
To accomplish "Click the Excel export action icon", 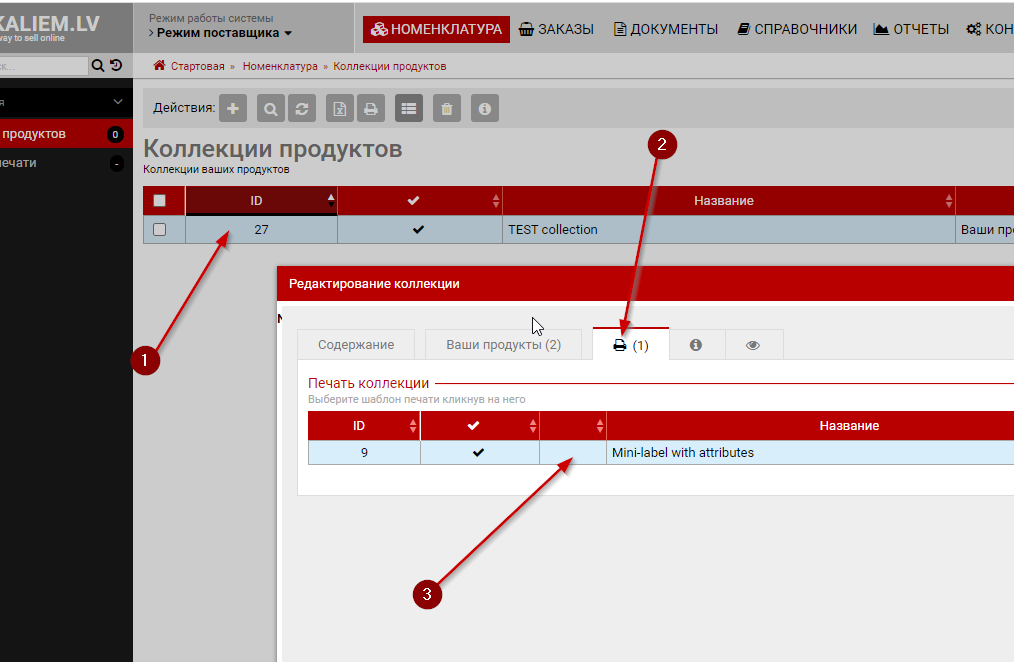I will click(340, 108).
